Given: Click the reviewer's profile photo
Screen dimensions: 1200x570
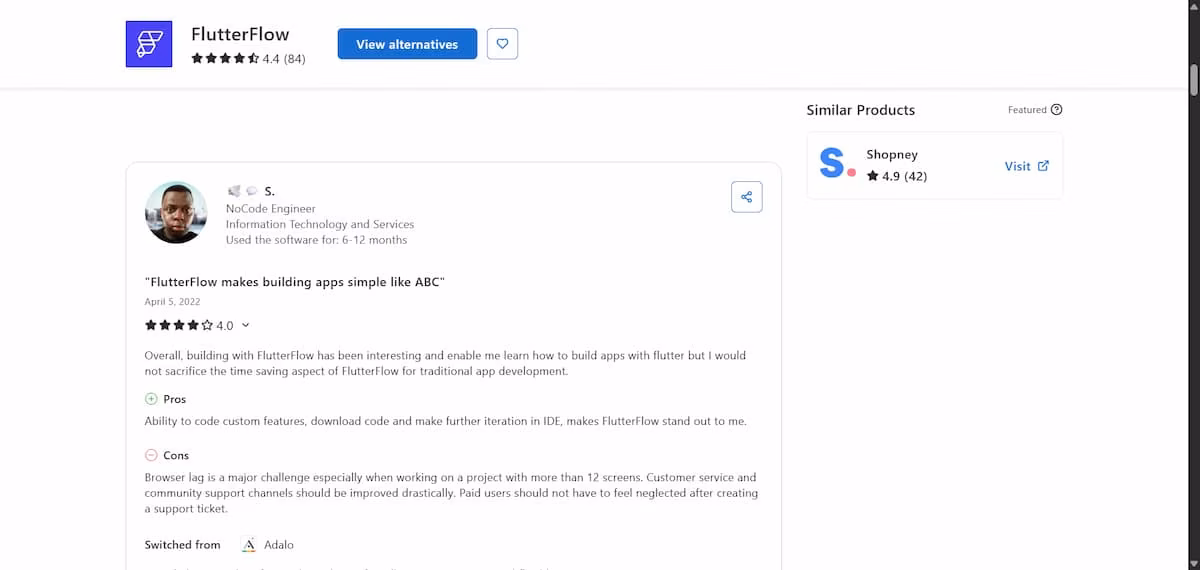Looking at the screenshot, I should [176, 212].
